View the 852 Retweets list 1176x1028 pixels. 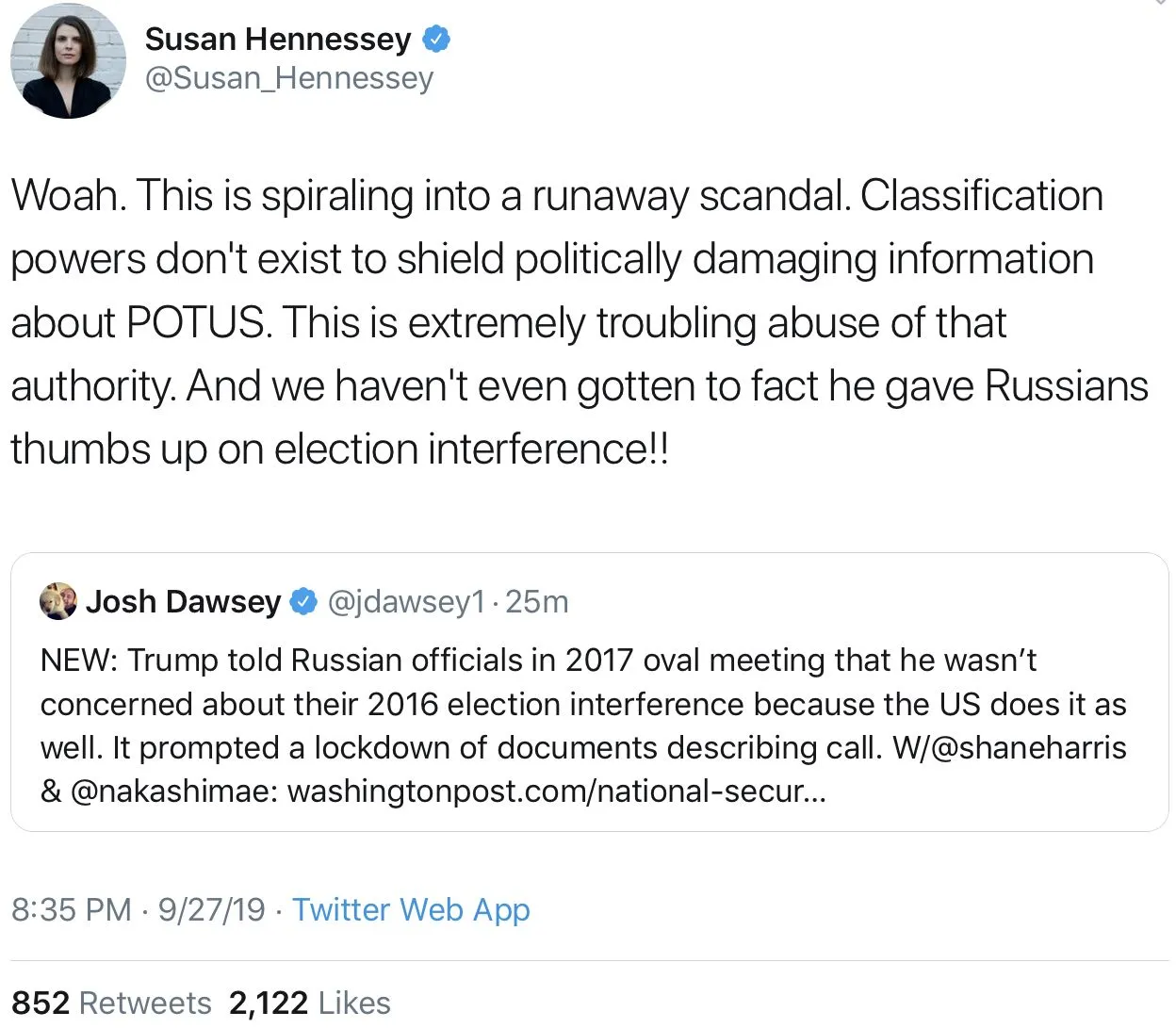click(111, 1003)
